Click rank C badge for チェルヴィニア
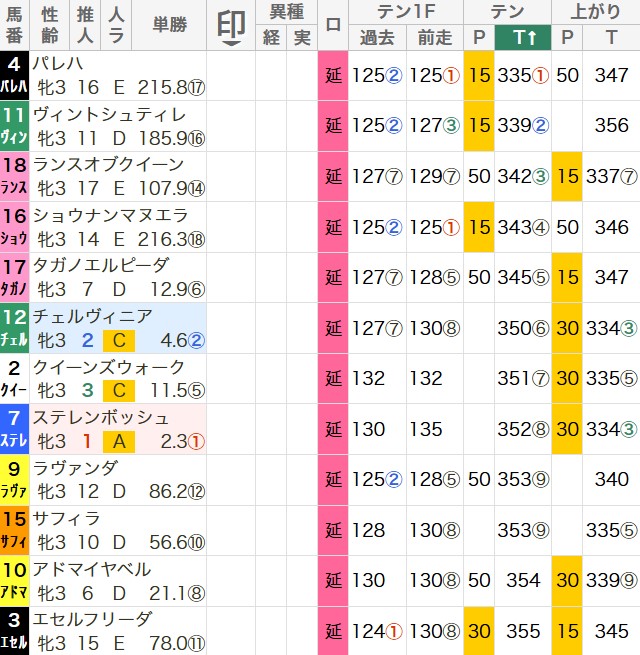This screenshot has width=640, height=655. (119, 341)
